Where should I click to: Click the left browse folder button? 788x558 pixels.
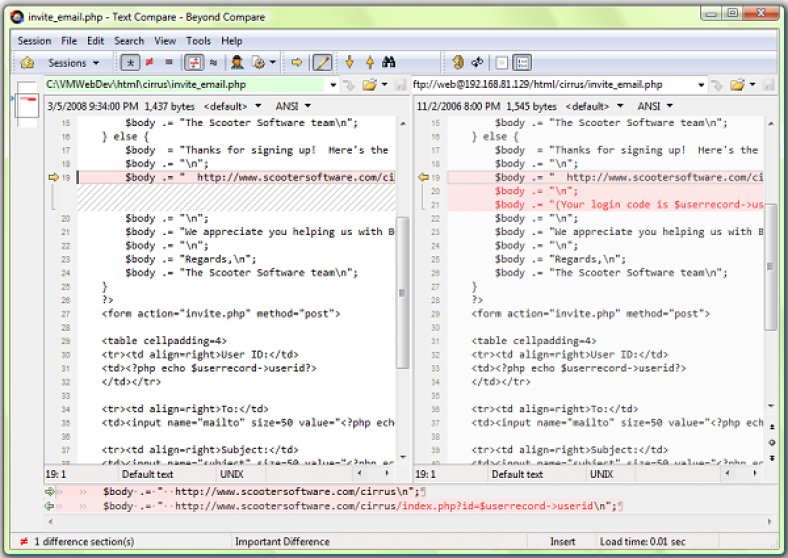coord(369,85)
